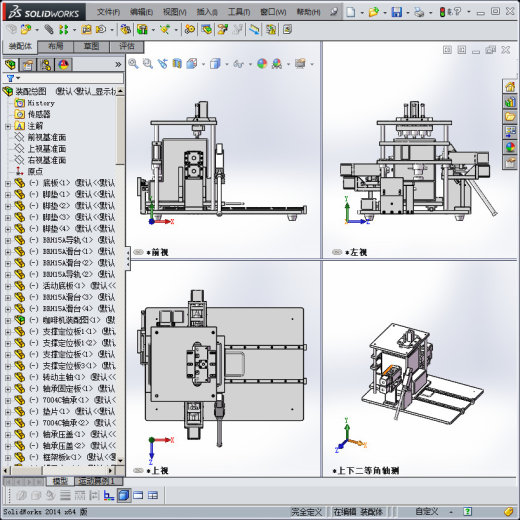The width and height of the screenshot is (520, 520).
Task: Click the Zoom to Fit magnifier icon
Action: coord(133,63)
